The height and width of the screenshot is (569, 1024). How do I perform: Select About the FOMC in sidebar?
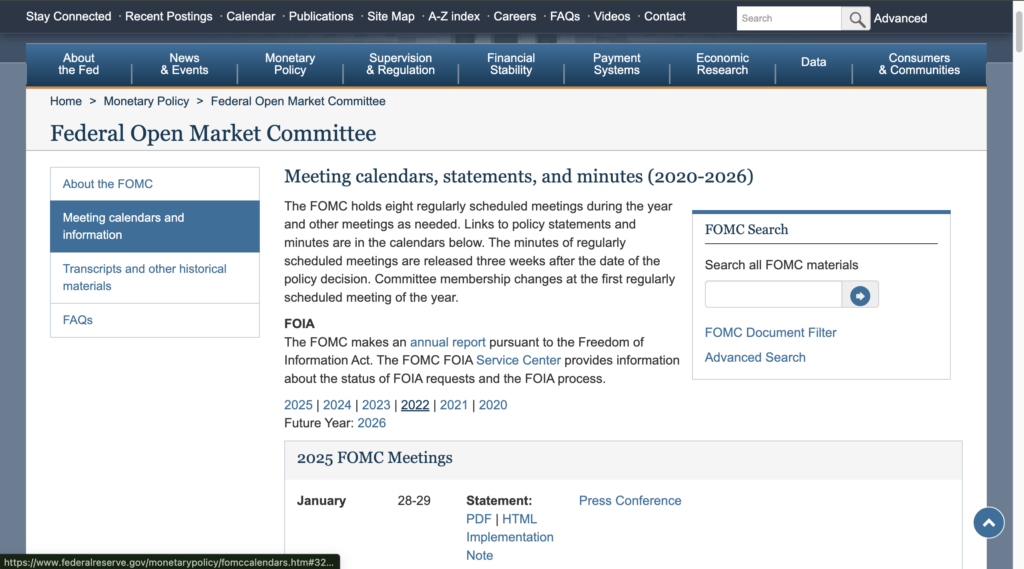pyautogui.click(x=155, y=184)
